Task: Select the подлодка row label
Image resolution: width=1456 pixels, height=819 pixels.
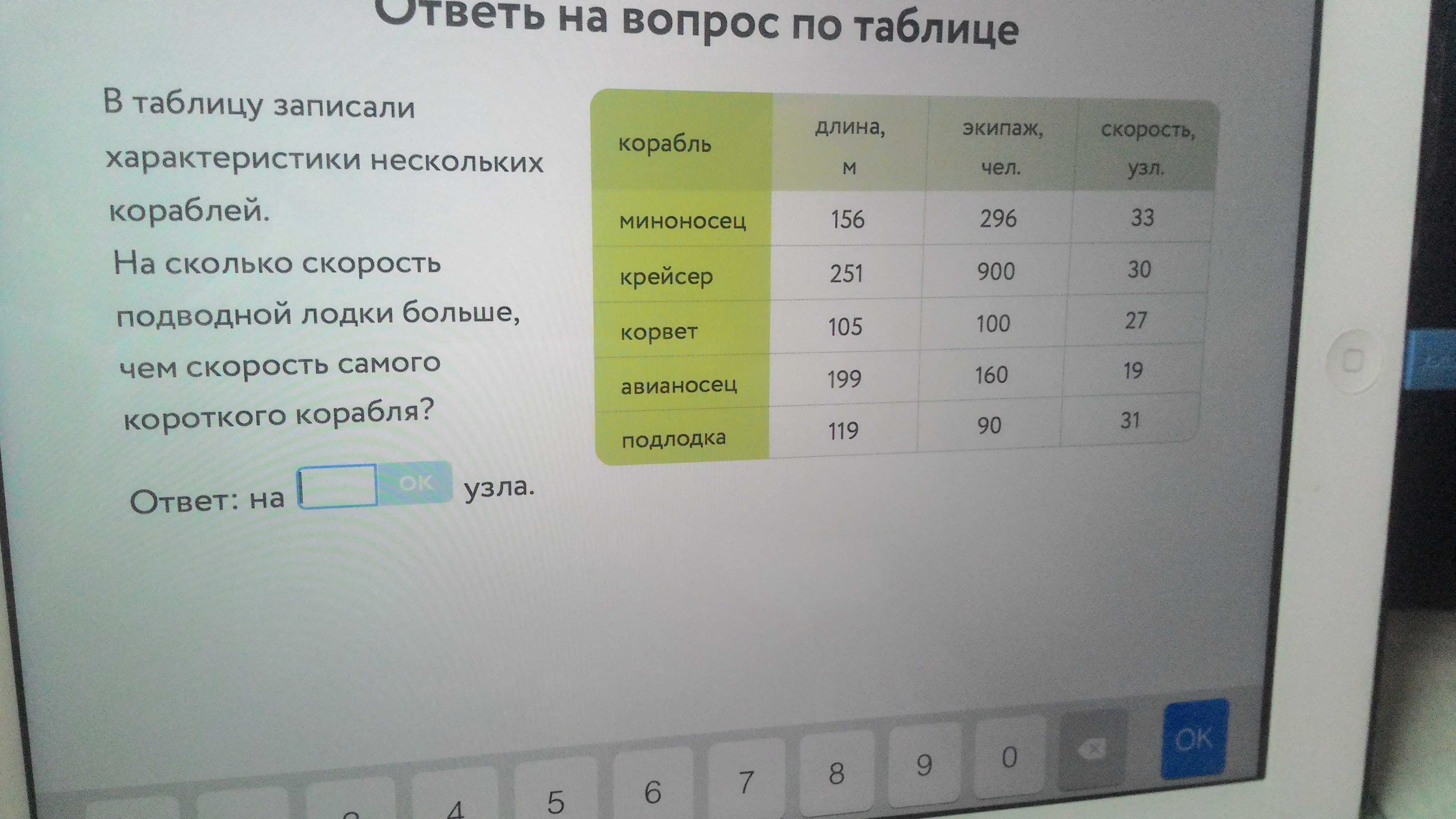Action: 673,439
